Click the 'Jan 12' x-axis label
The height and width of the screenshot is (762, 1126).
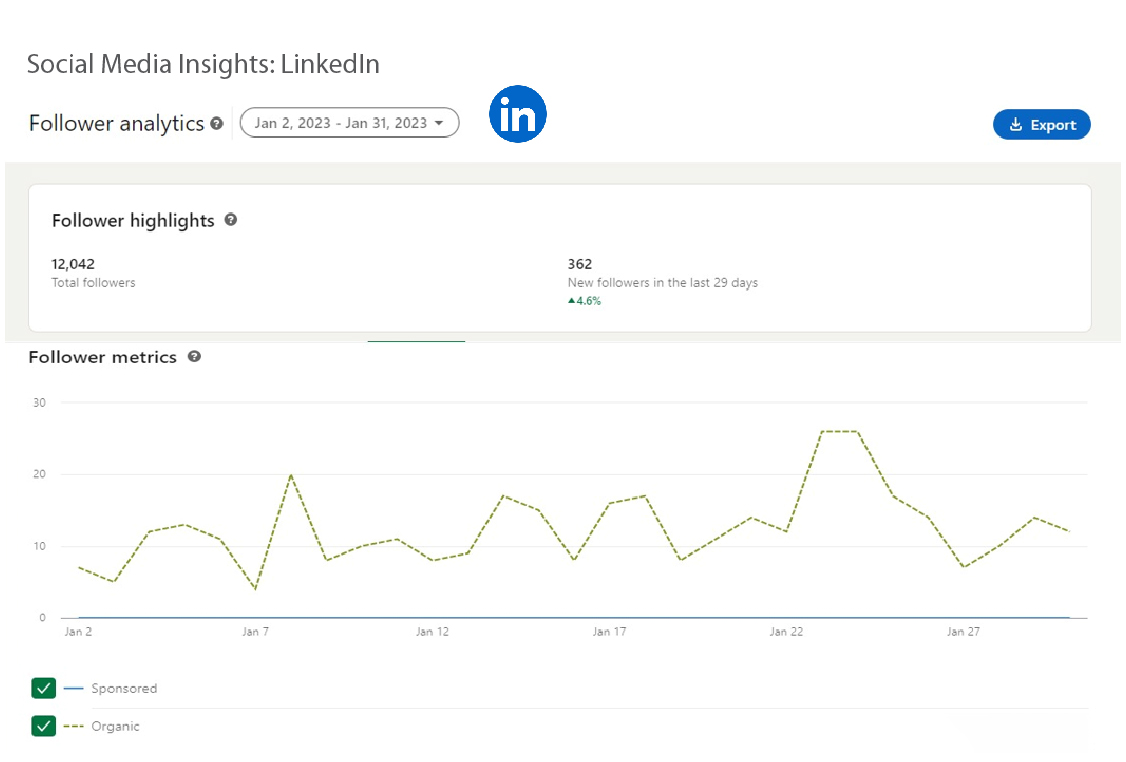pyautogui.click(x=432, y=631)
